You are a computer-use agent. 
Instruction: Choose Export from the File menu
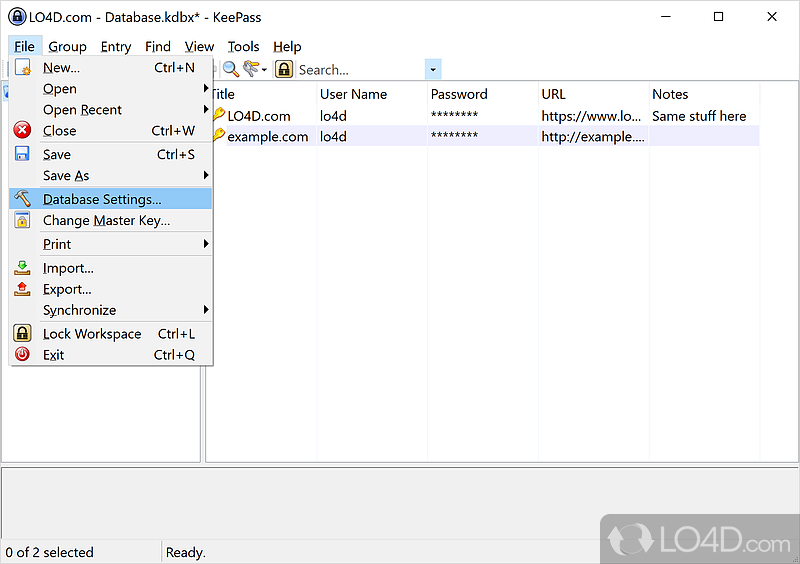click(x=68, y=289)
